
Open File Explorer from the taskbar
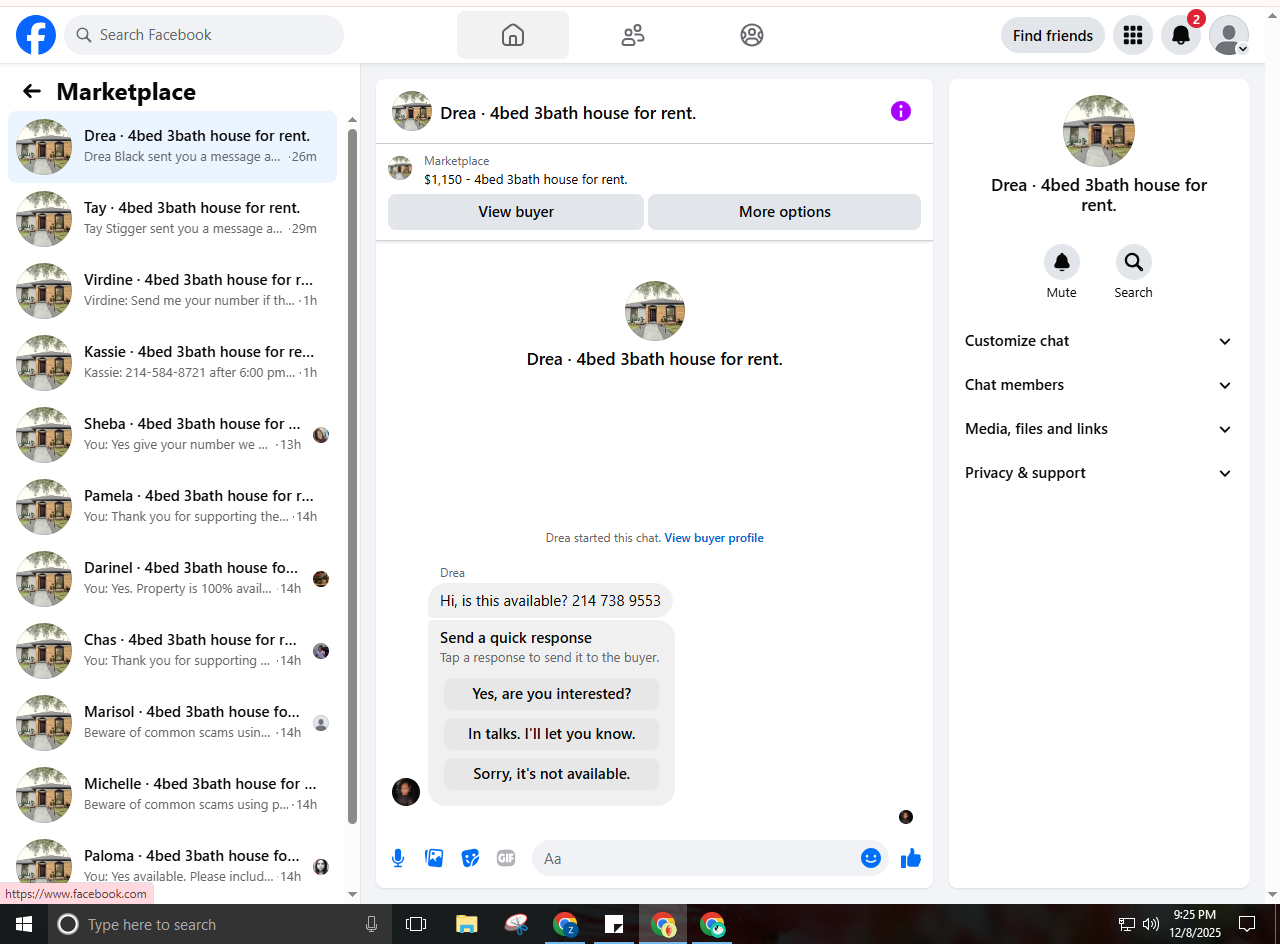tap(466, 924)
